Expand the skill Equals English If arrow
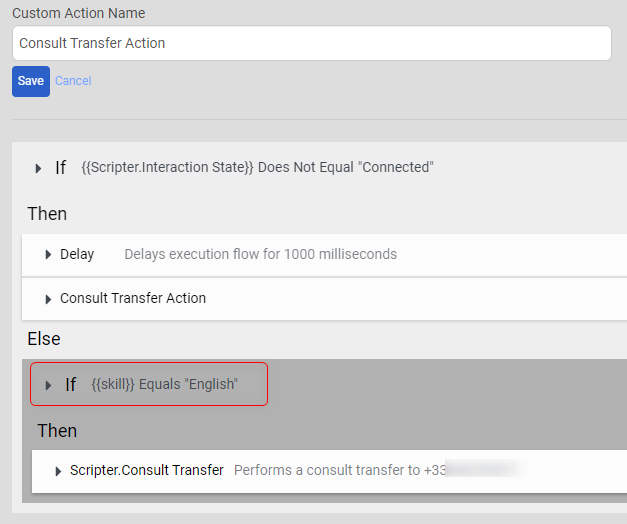This screenshot has height=524, width=627. pos(48,385)
